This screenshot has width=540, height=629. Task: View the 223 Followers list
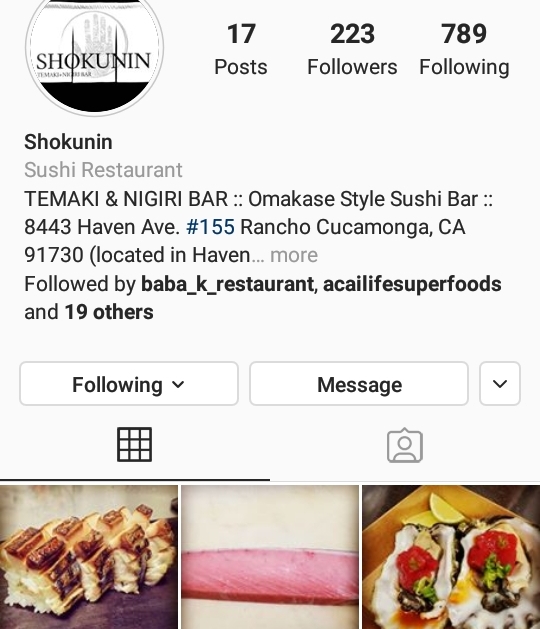pyautogui.click(x=352, y=49)
